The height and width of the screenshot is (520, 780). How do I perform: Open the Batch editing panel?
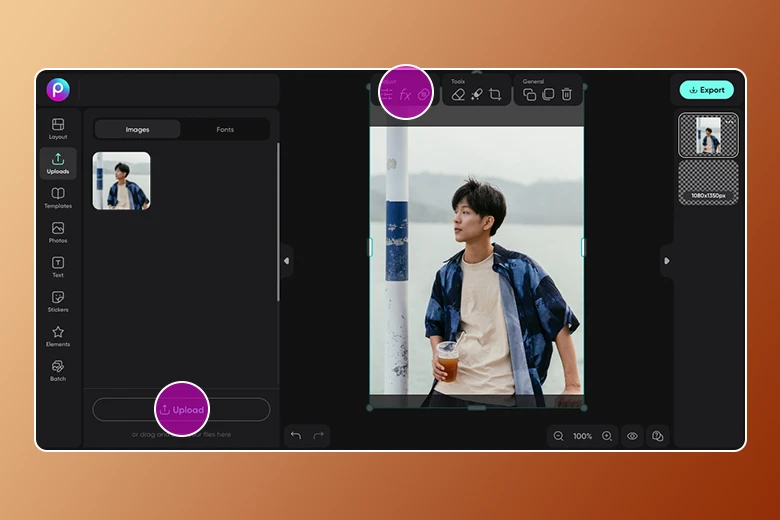[x=58, y=370]
